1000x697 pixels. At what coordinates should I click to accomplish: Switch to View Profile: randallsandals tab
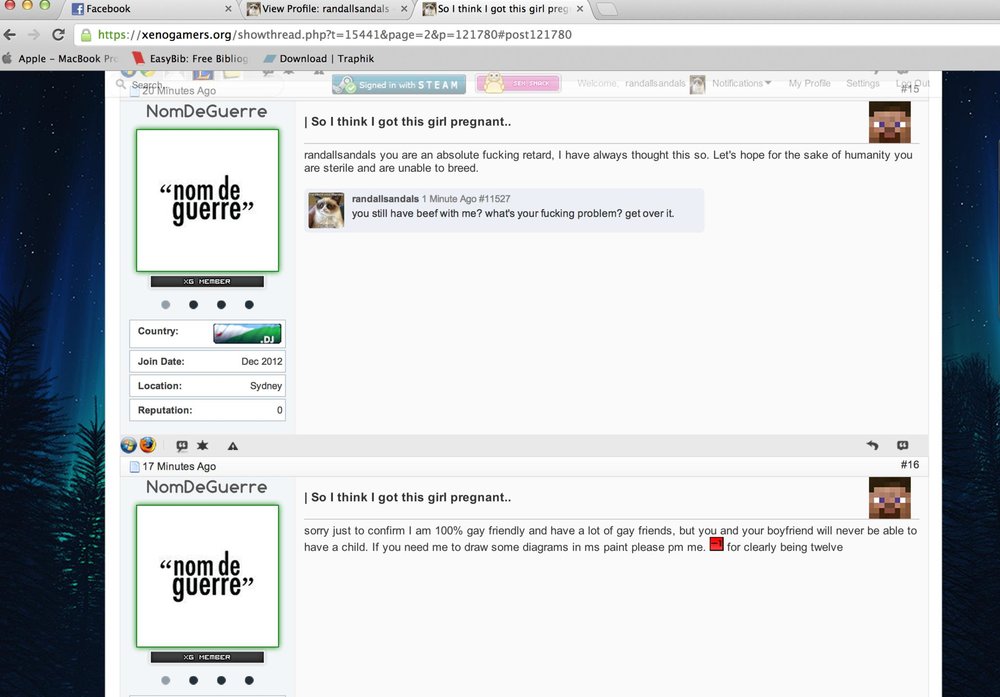coord(326,9)
